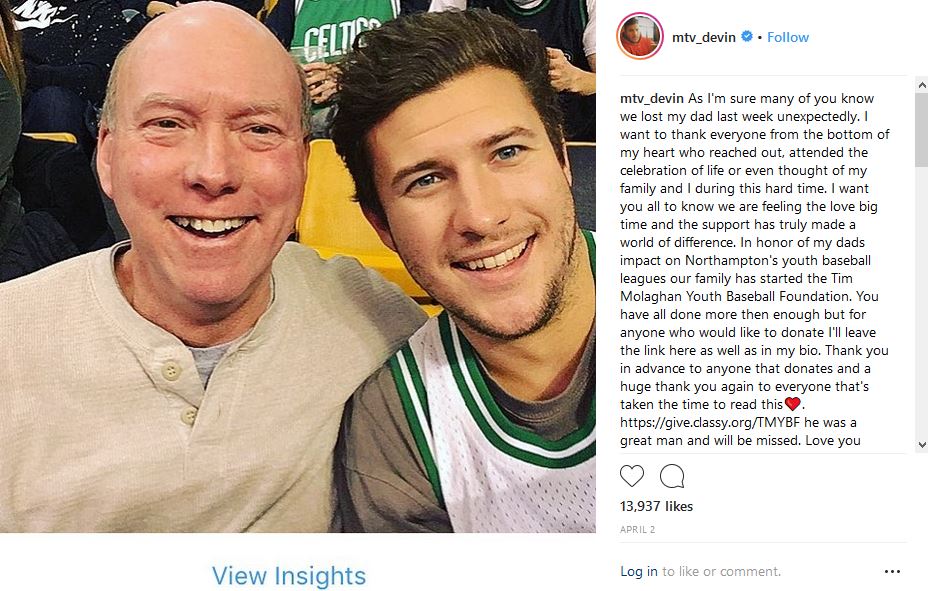
Task: Open the mtv_devin username in header
Action: coord(704,37)
